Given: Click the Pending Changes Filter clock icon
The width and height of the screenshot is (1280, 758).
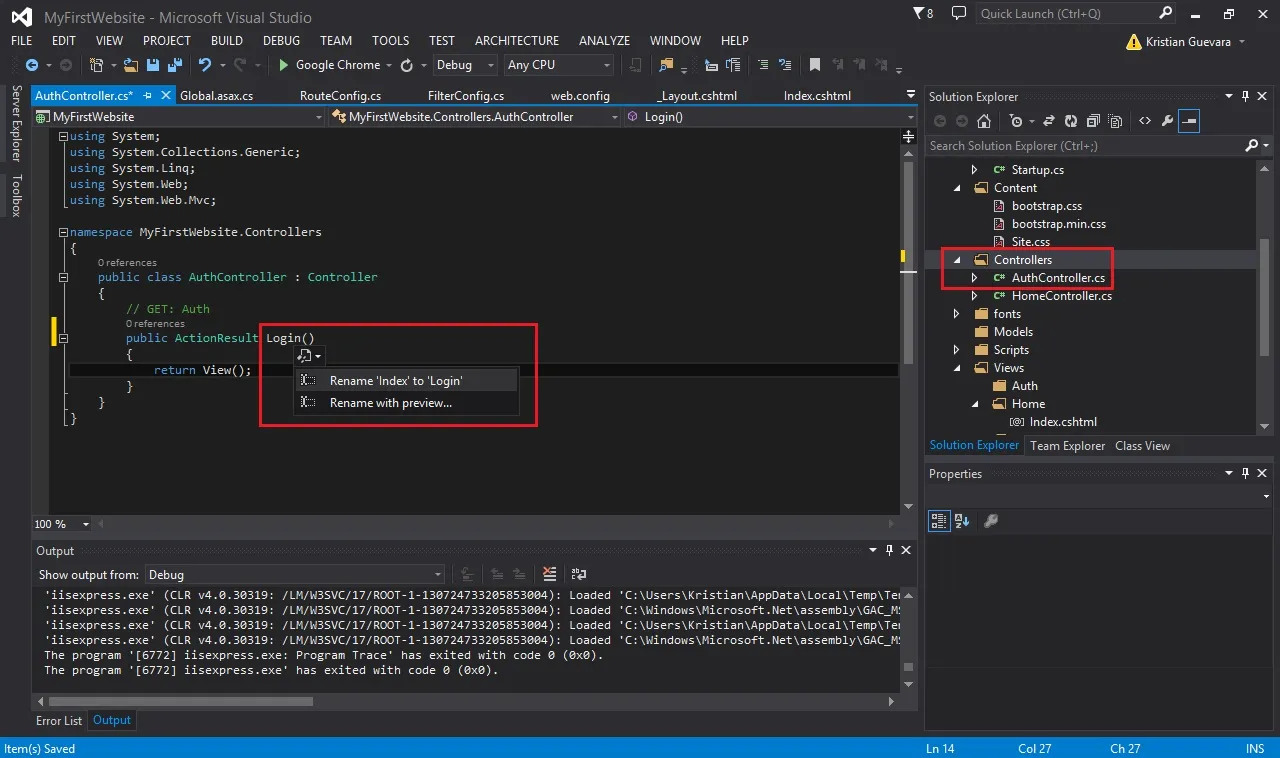Looking at the screenshot, I should (x=1016, y=121).
